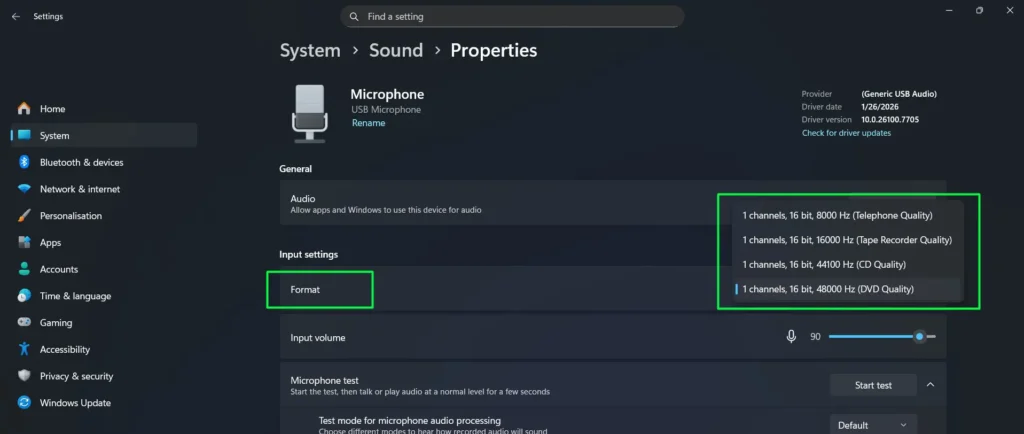This screenshot has height=434, width=1024.
Task: Navigate to Sound breadcrumb
Action: [396, 50]
